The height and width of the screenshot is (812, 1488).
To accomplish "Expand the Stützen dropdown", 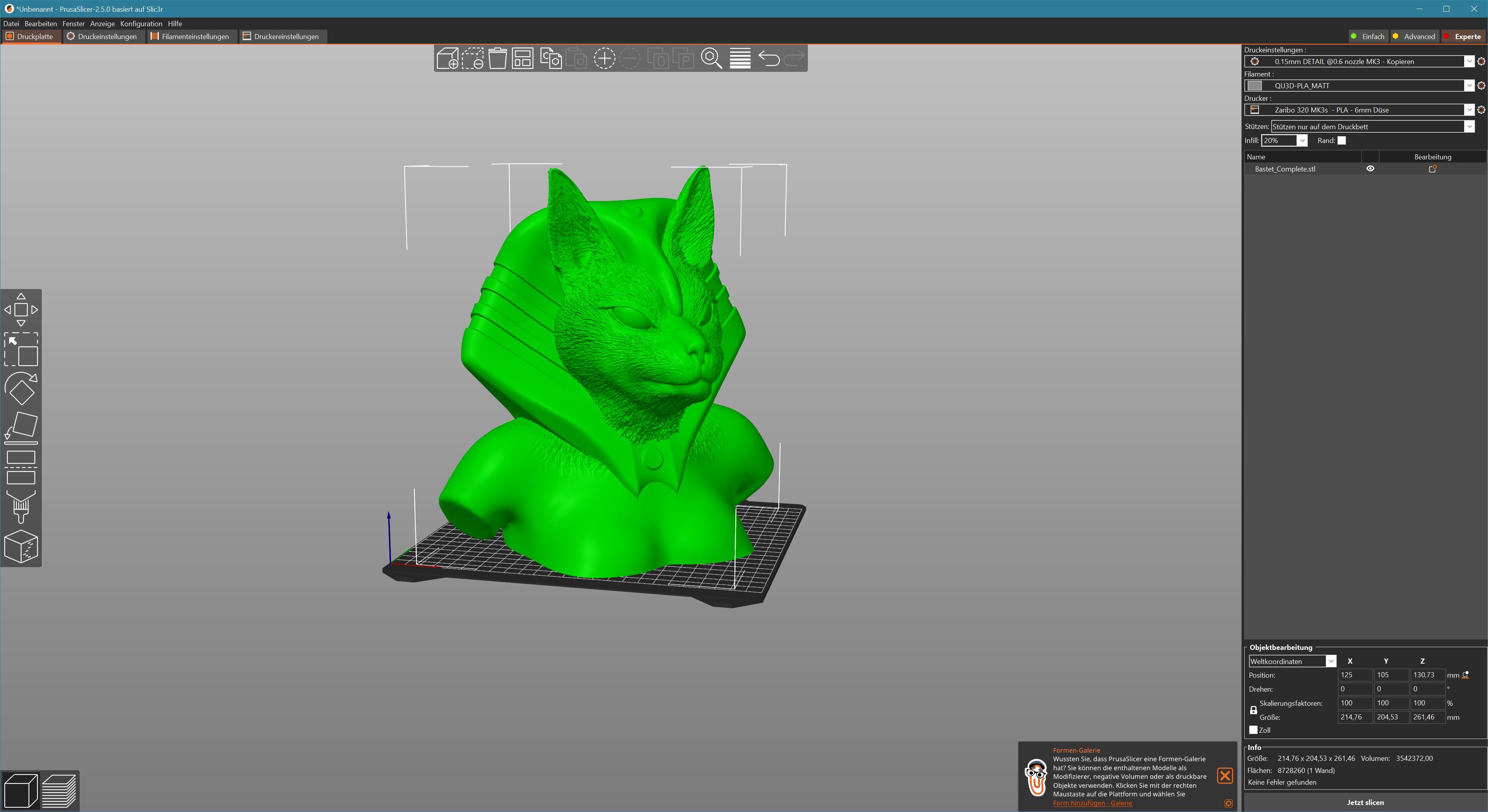I will (1469, 127).
